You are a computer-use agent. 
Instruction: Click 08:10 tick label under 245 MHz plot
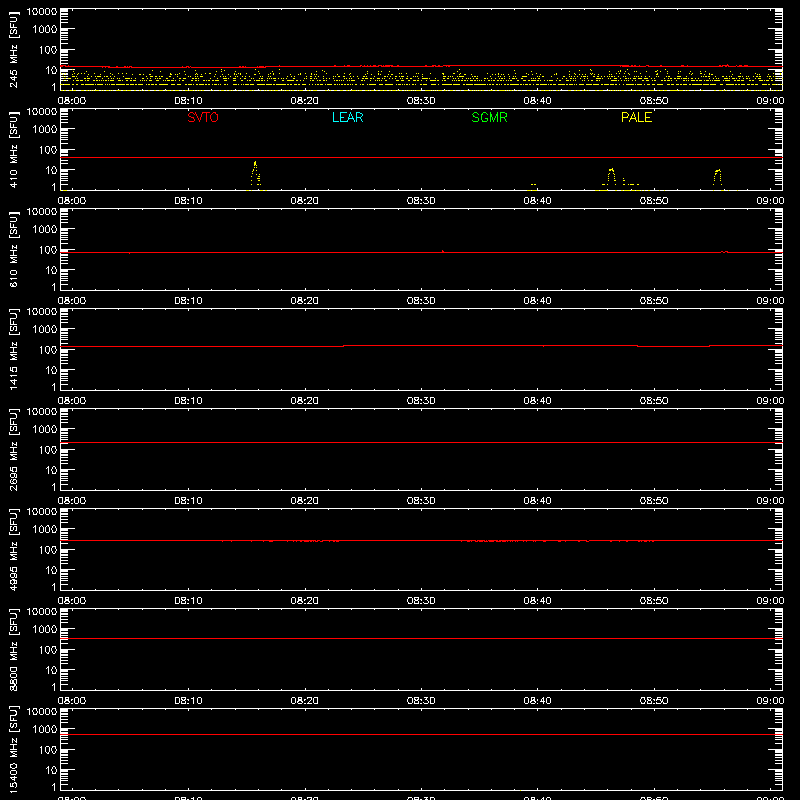[188, 101]
